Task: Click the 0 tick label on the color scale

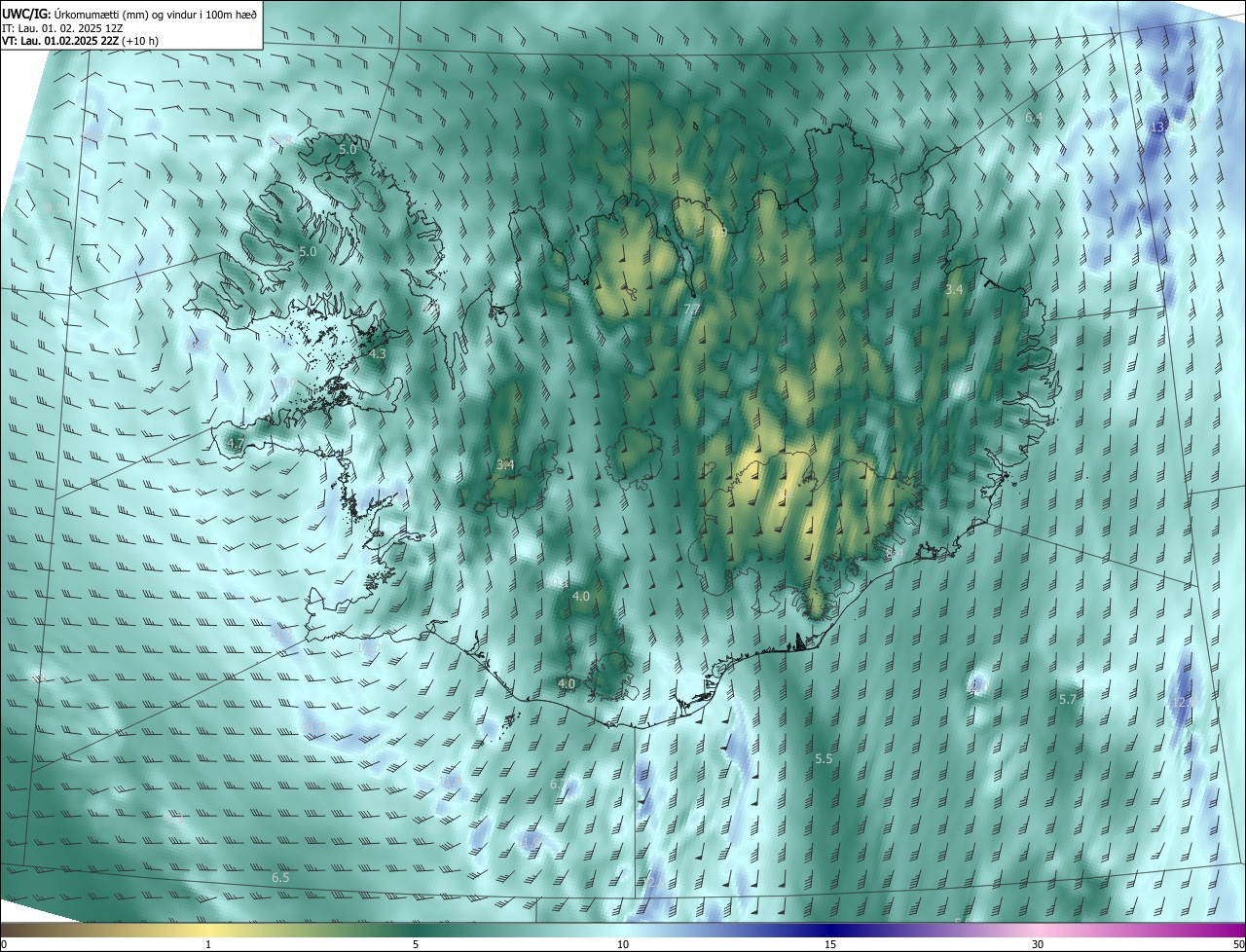Action: (x=4, y=945)
